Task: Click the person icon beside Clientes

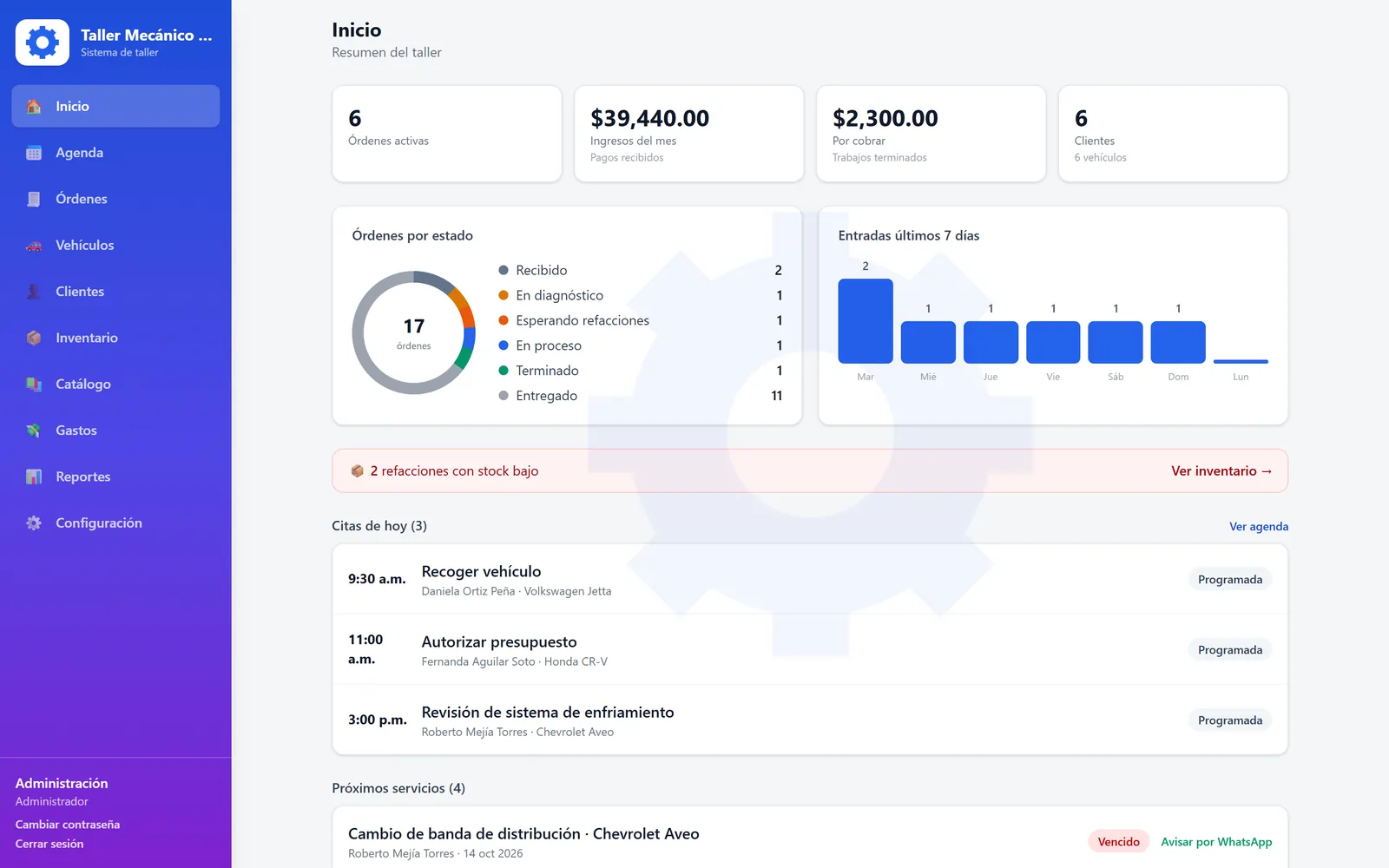Action: tap(34, 292)
